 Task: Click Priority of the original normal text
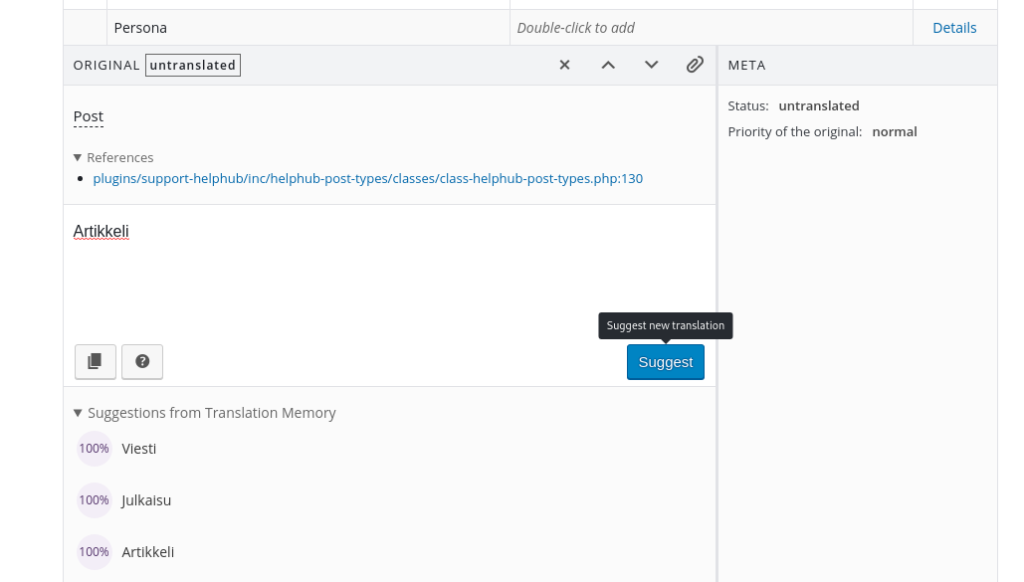[x=822, y=132]
